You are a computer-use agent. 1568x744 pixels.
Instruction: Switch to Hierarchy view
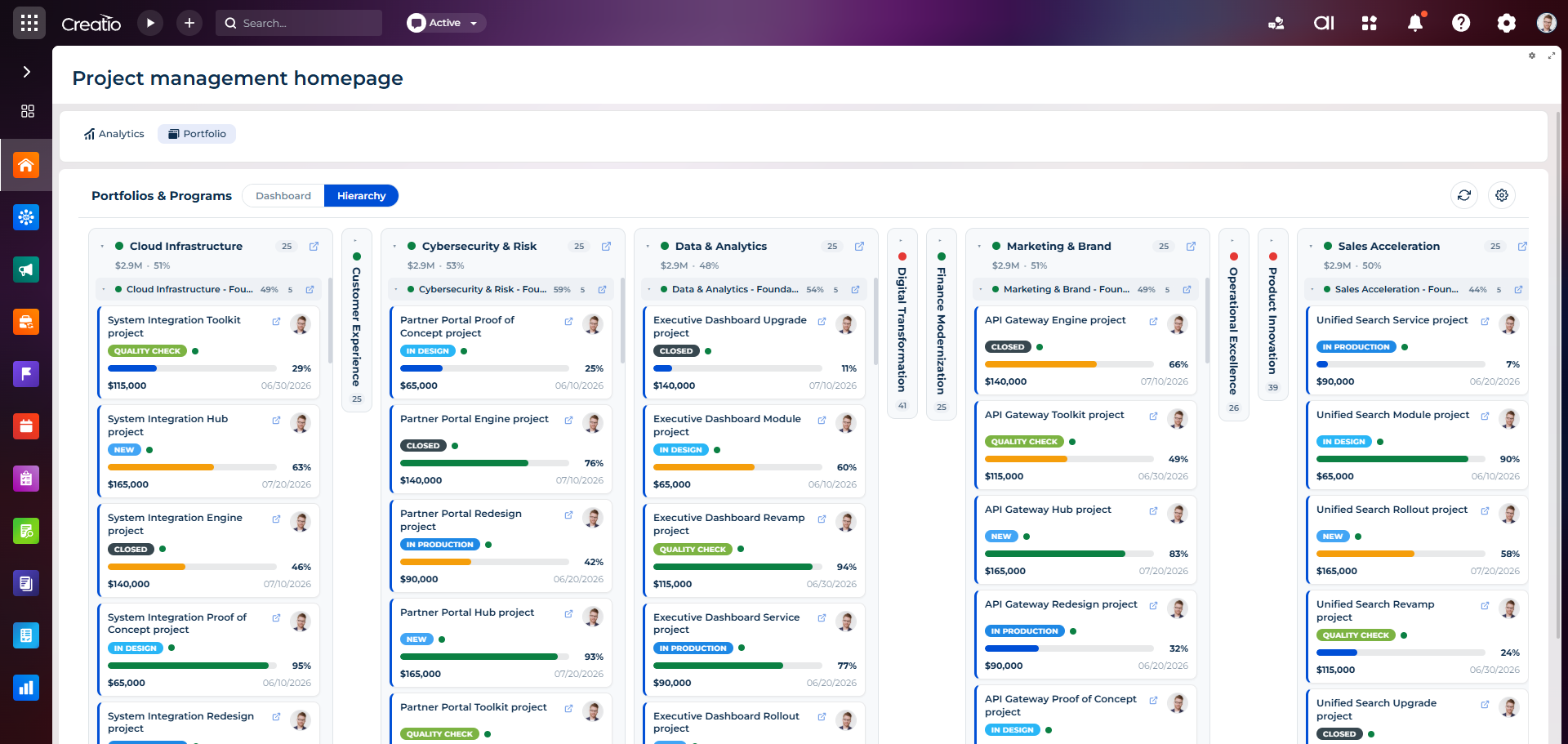(361, 196)
